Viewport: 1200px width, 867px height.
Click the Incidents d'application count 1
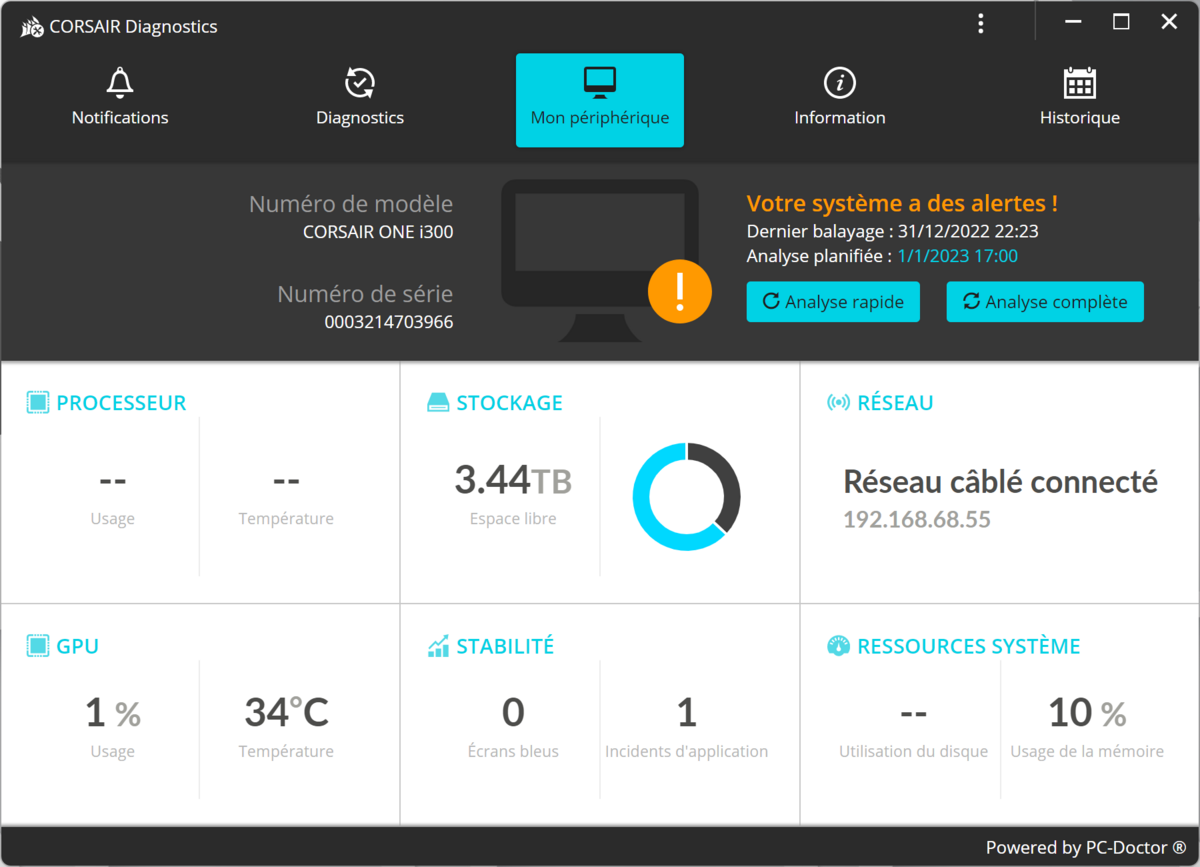(686, 713)
